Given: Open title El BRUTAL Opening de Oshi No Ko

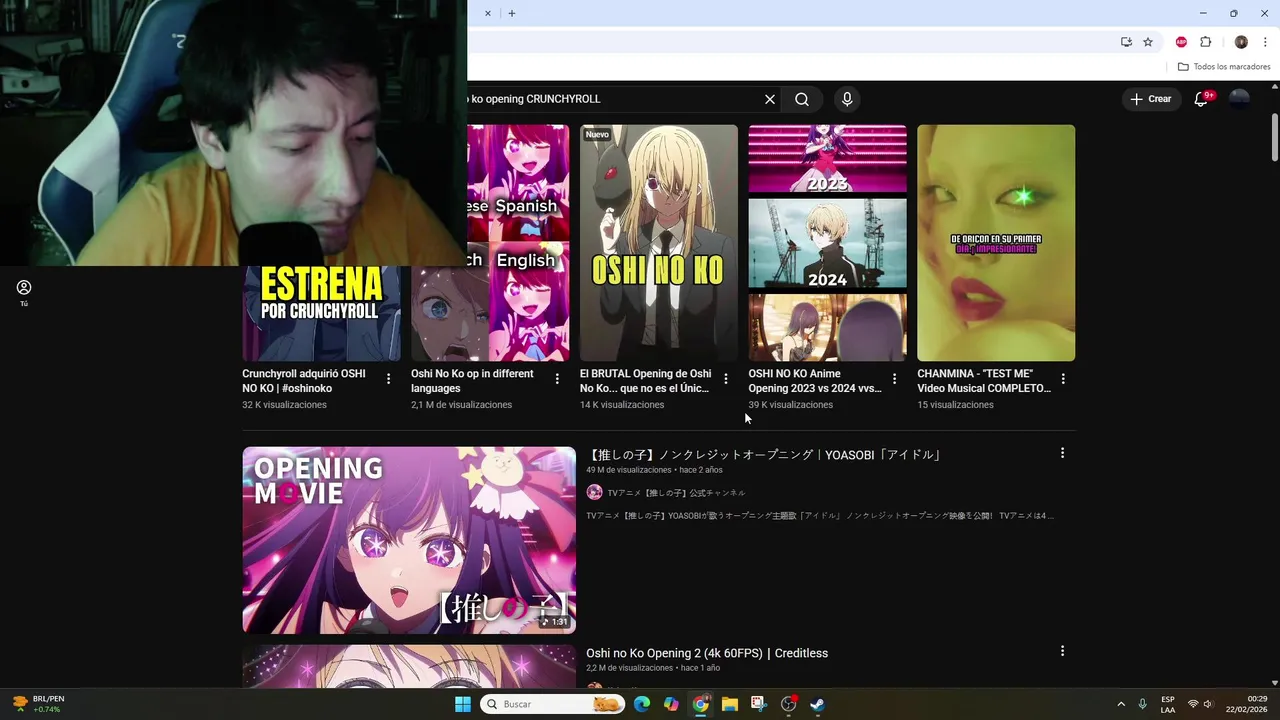Looking at the screenshot, I should point(646,381).
